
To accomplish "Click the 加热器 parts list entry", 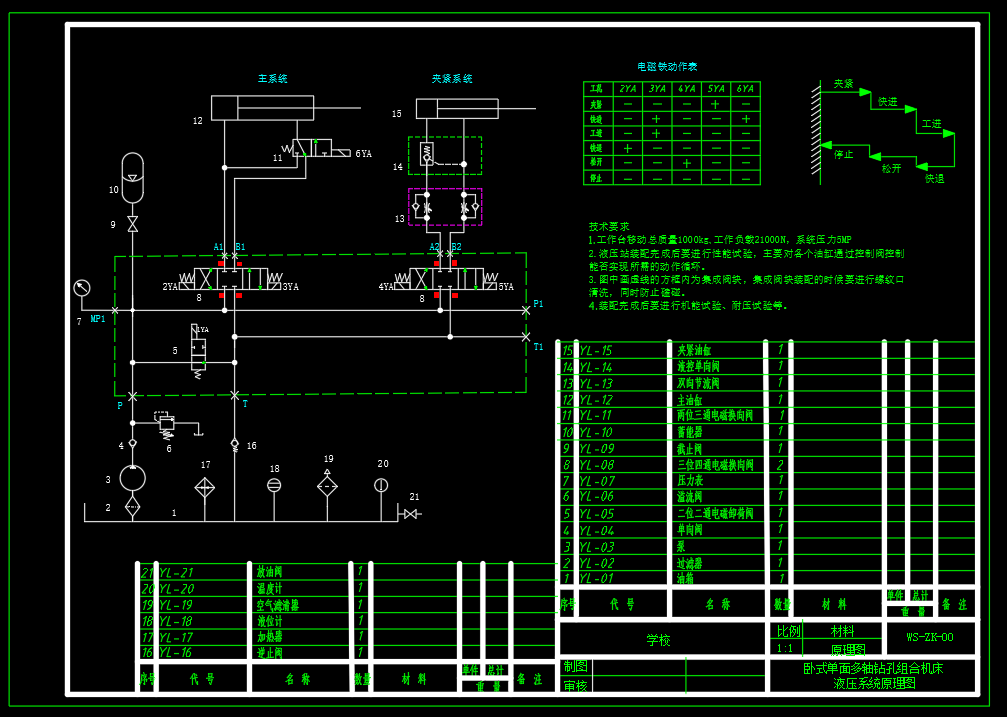I will 269,637.
